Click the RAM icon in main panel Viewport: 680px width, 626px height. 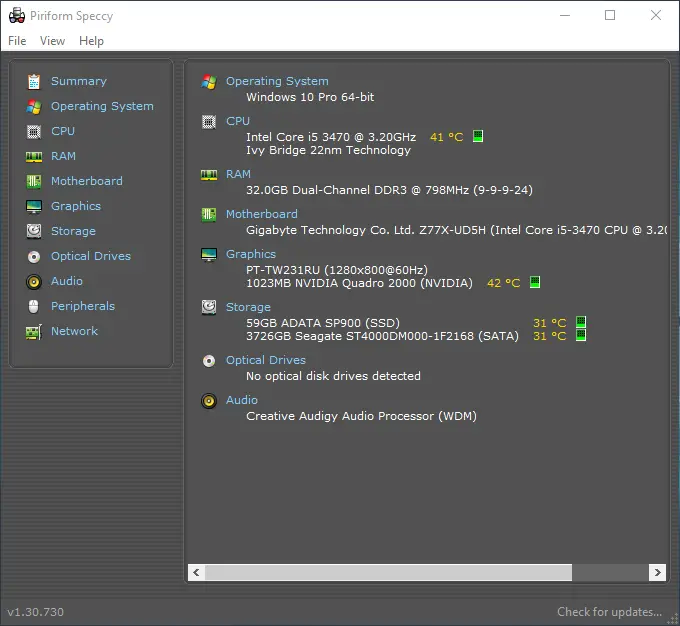tap(209, 175)
